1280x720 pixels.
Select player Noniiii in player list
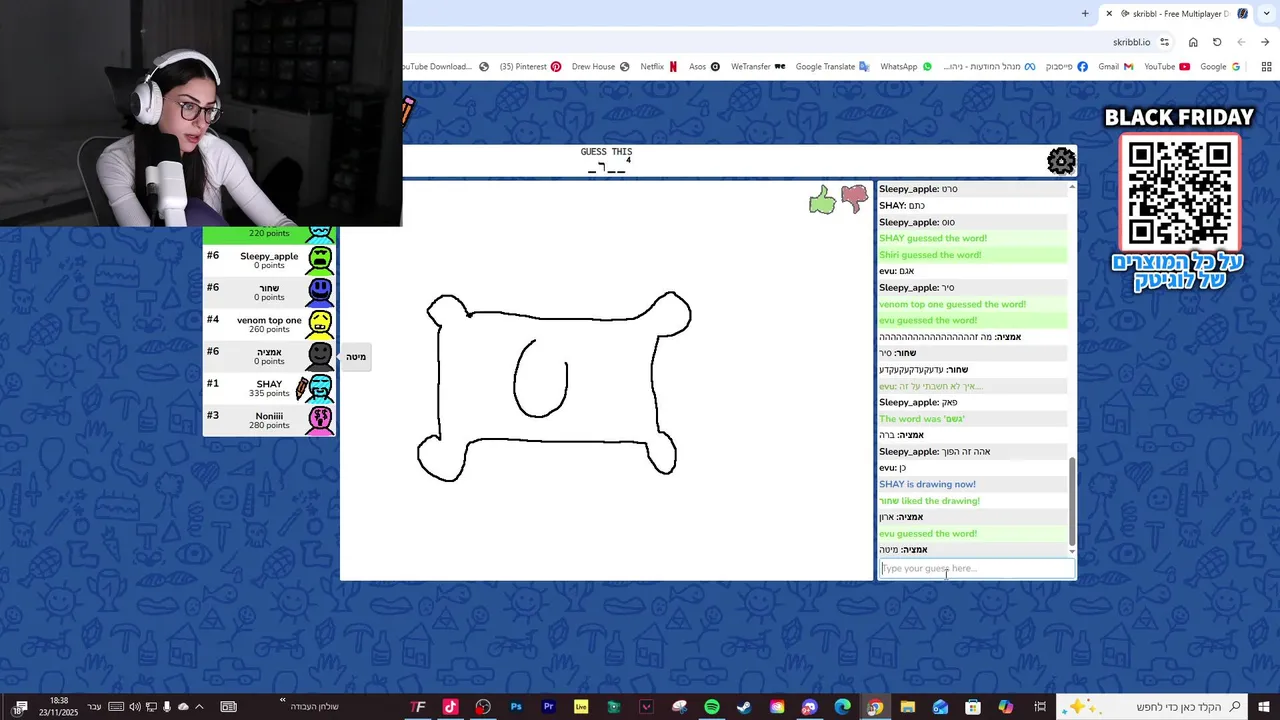tap(269, 420)
